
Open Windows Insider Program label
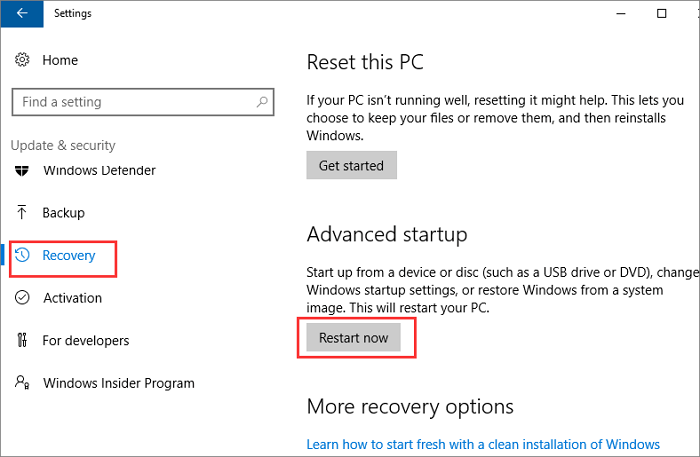pyautogui.click(x=119, y=383)
